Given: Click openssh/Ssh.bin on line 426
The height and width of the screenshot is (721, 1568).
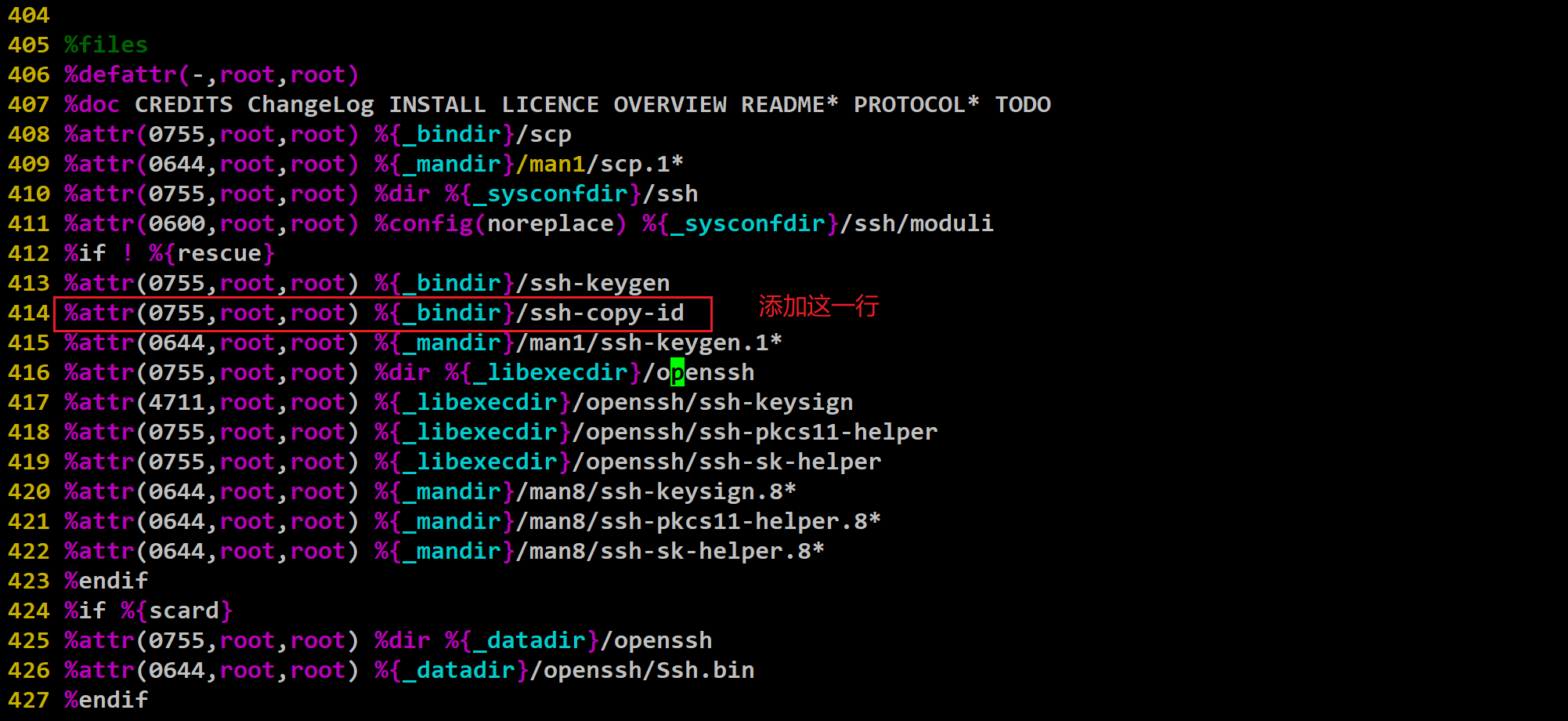Looking at the screenshot, I should tap(649, 671).
